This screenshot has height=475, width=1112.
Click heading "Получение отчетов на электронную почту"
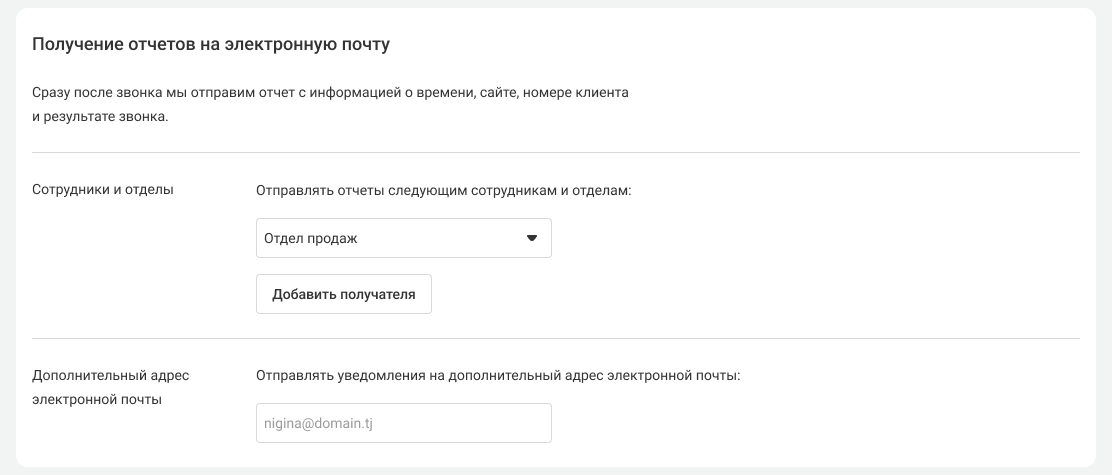tap(211, 44)
